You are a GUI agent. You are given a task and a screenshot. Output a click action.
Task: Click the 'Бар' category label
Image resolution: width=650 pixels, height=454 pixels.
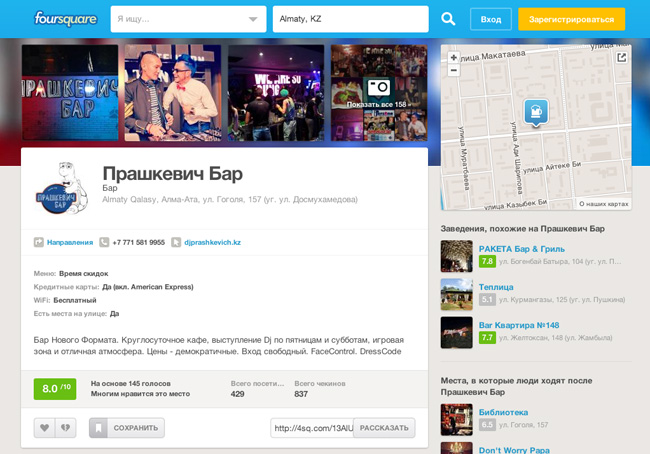click(x=110, y=188)
